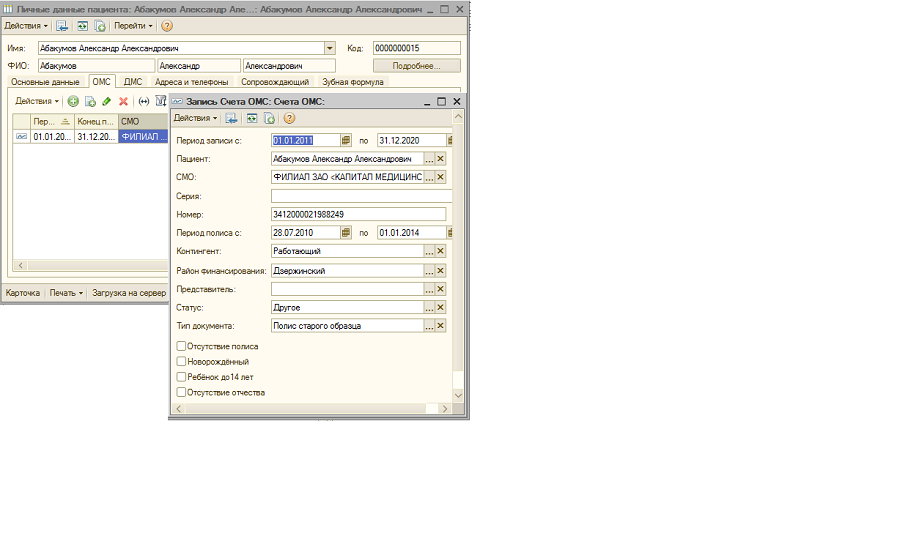This screenshot has width=919, height=555.
Task: Click the Код field showing 0000000015
Action: click(417, 48)
